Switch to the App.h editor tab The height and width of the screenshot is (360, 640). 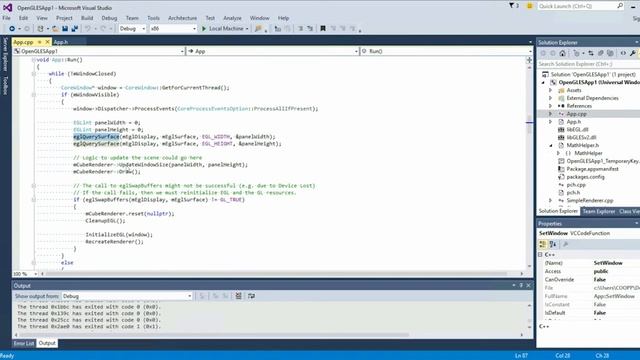tap(61, 42)
